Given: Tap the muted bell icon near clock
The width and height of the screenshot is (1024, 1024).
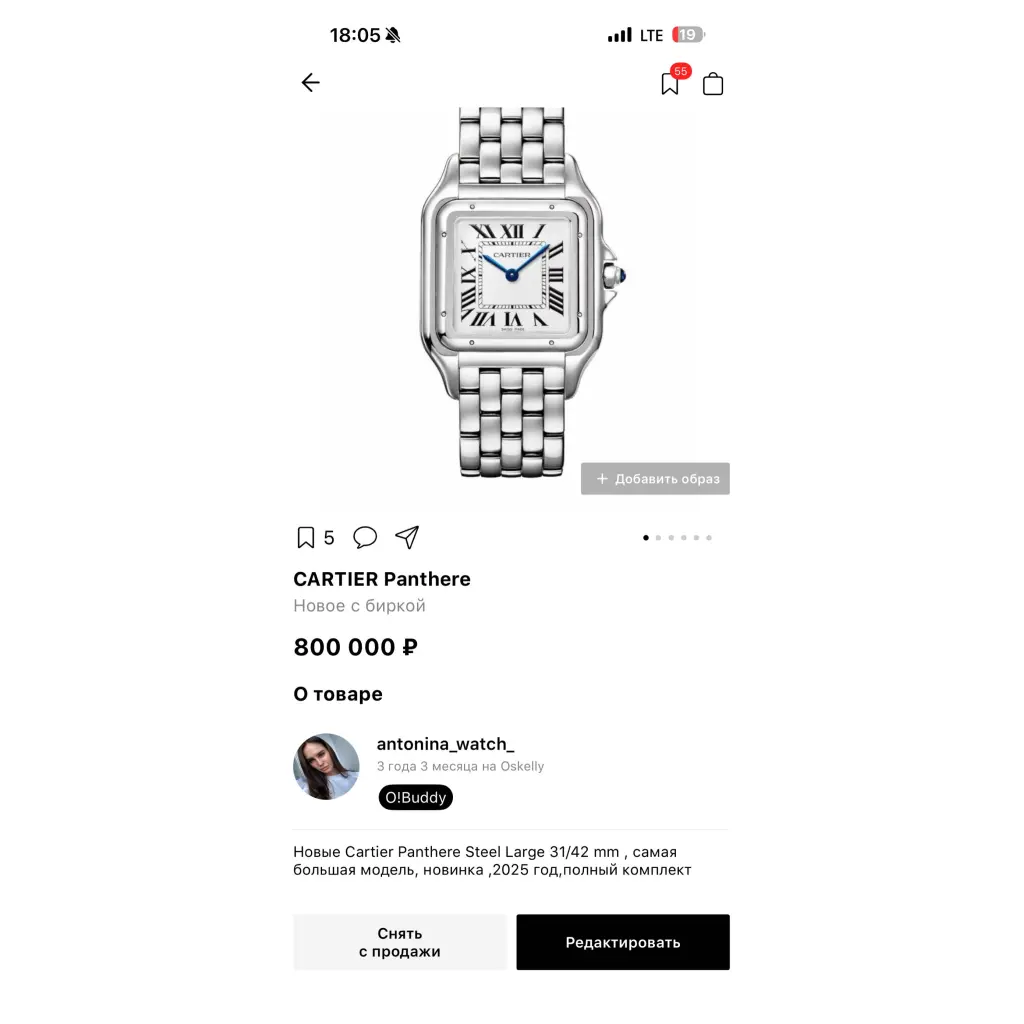Looking at the screenshot, I should tap(392, 35).
